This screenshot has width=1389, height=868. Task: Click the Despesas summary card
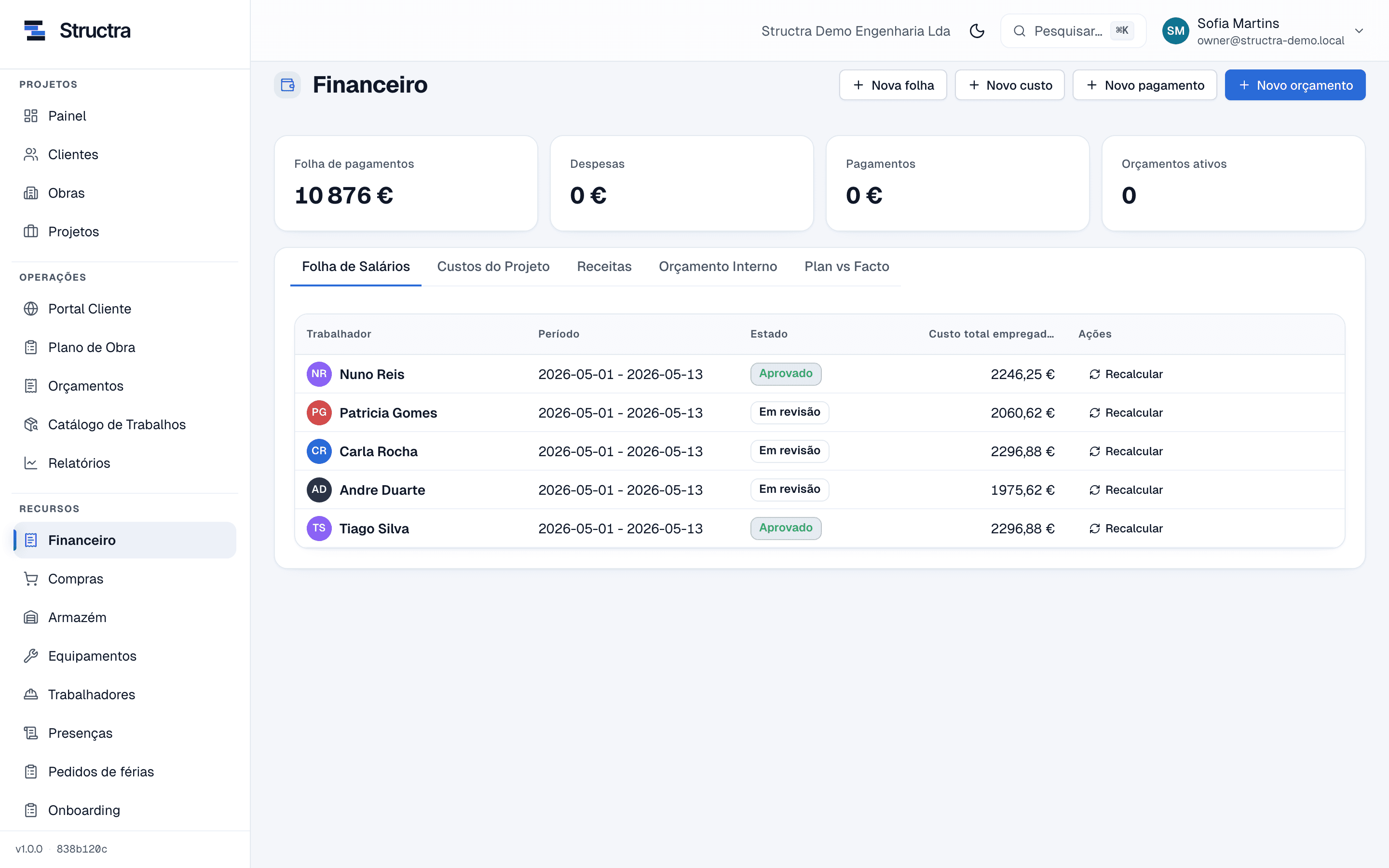[x=682, y=183]
